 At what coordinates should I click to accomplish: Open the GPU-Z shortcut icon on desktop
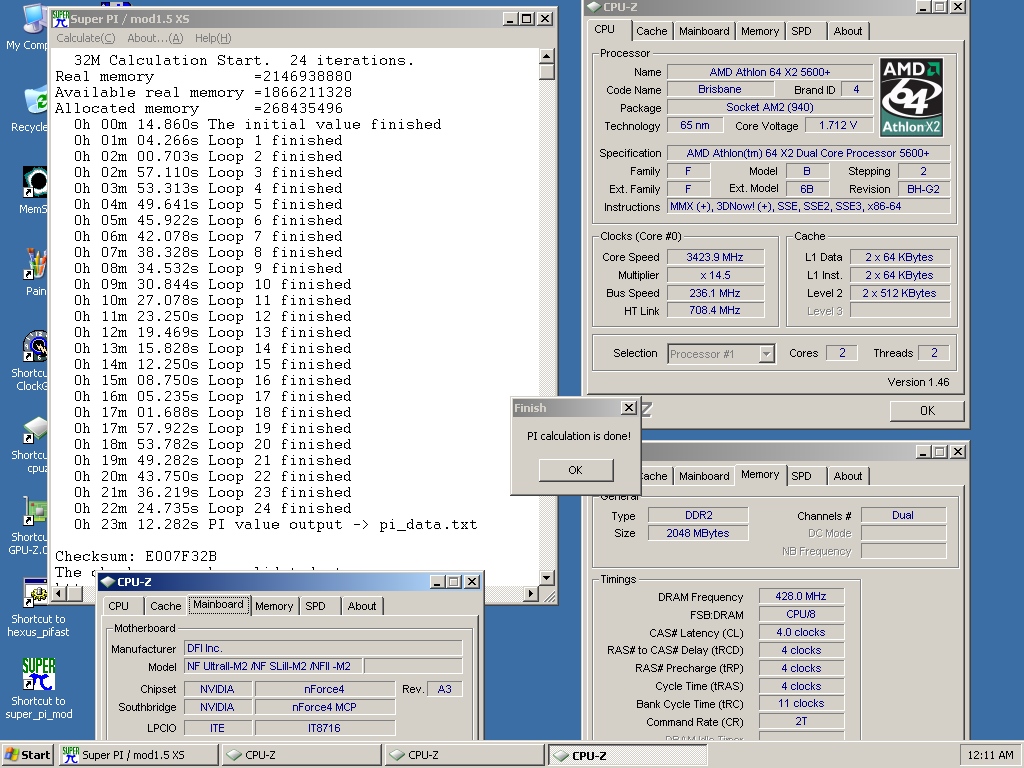click(x=36, y=511)
